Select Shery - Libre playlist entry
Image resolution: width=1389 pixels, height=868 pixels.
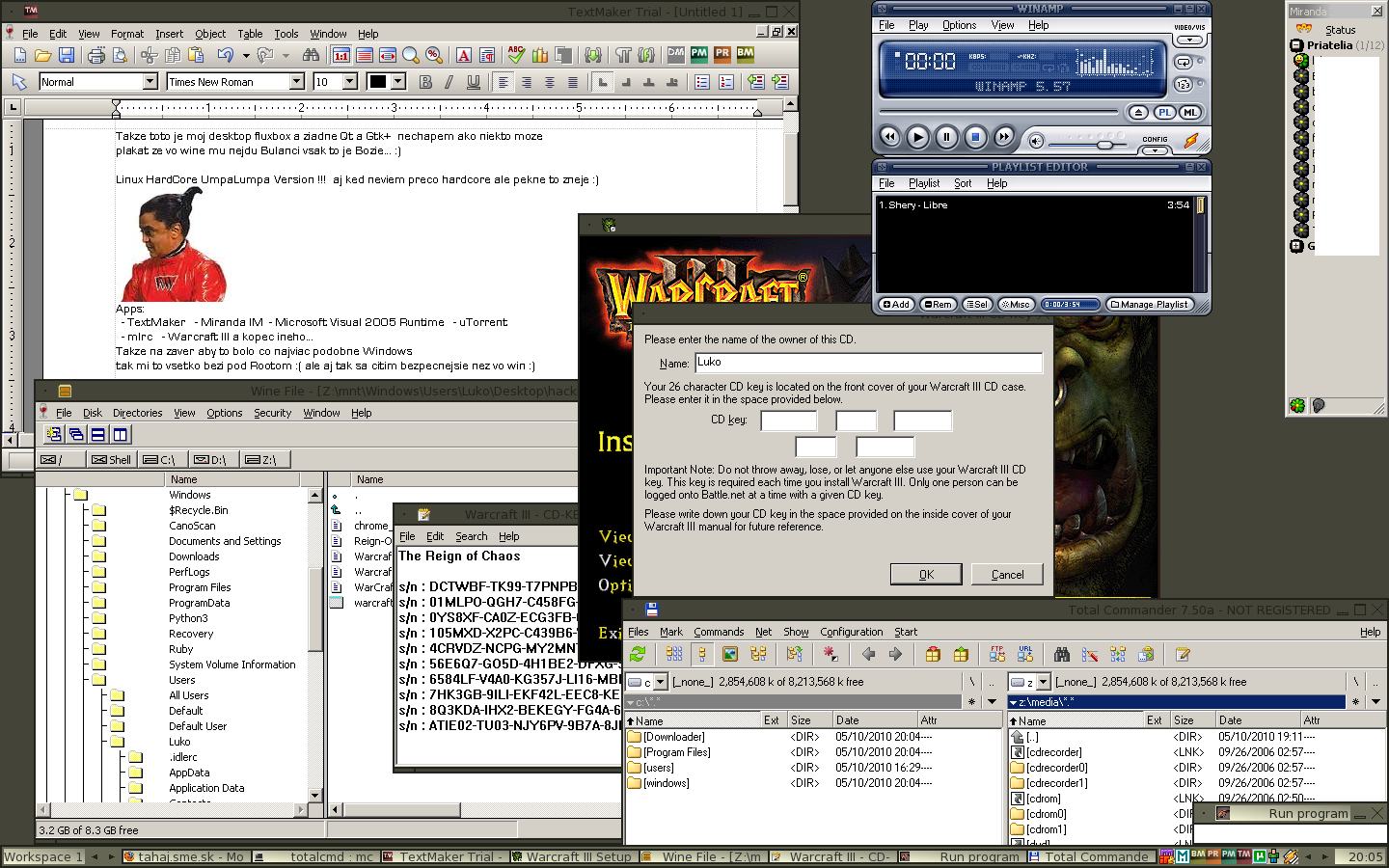click(x=1033, y=205)
